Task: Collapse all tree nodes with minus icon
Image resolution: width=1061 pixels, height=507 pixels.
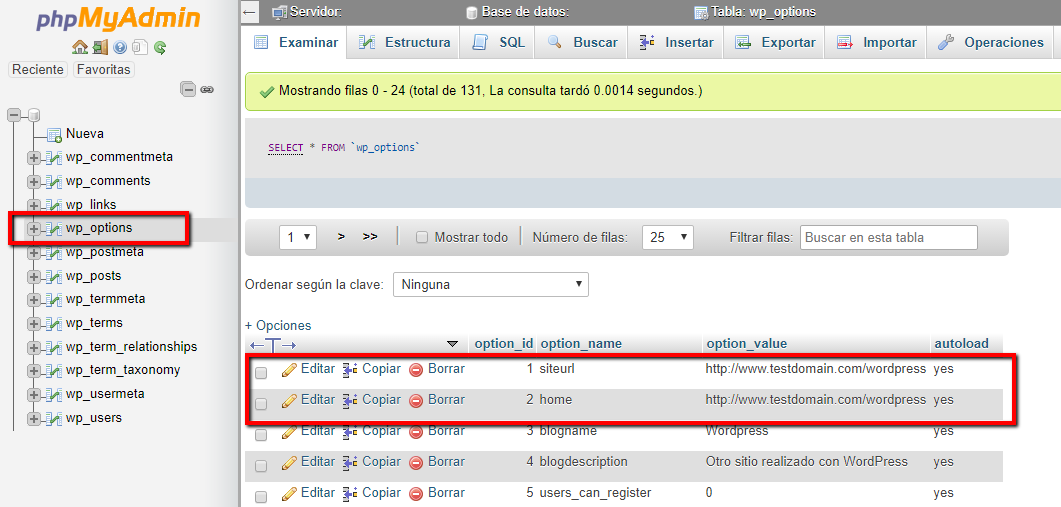Action: 188,89
